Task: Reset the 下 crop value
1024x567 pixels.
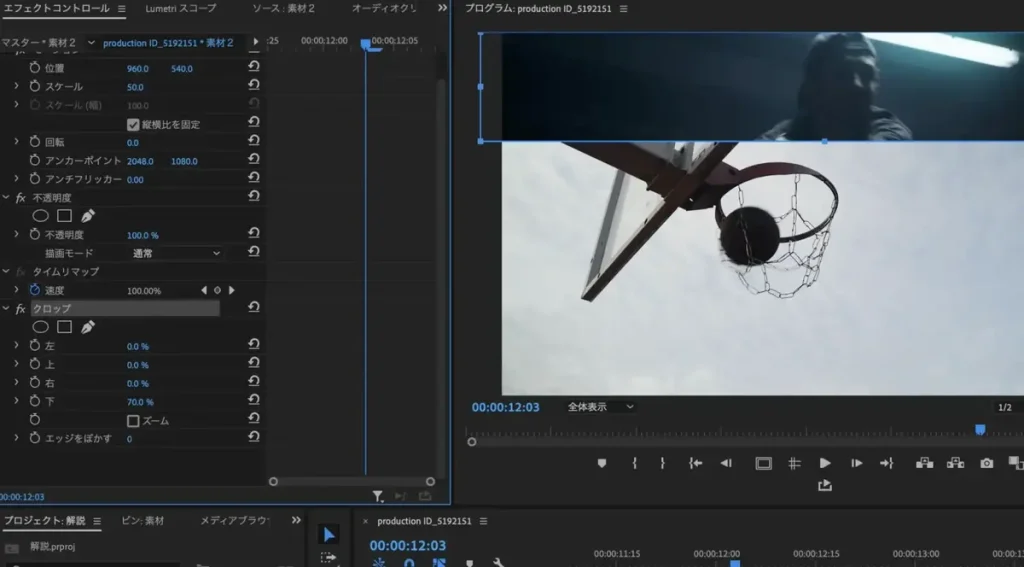Action: click(x=254, y=400)
